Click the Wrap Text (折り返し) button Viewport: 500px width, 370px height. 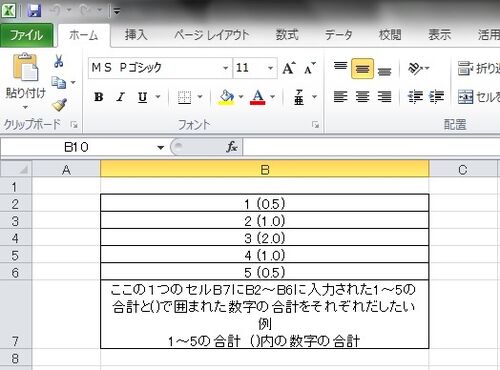point(479,68)
